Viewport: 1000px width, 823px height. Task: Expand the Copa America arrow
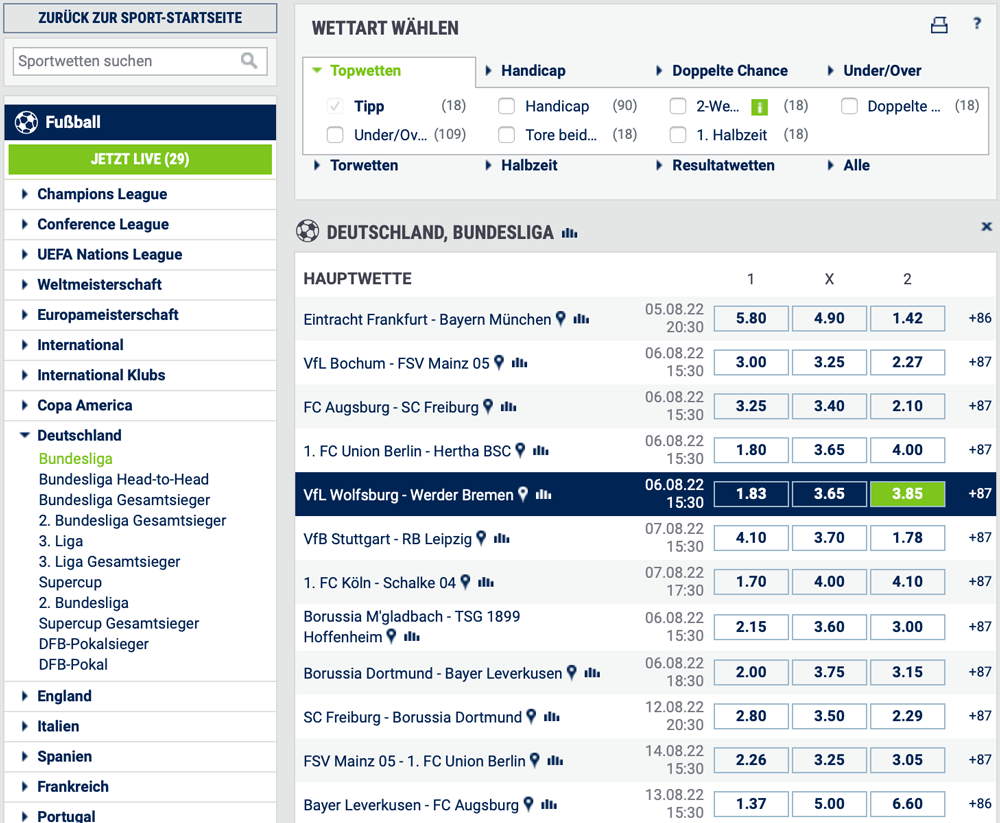coord(24,405)
